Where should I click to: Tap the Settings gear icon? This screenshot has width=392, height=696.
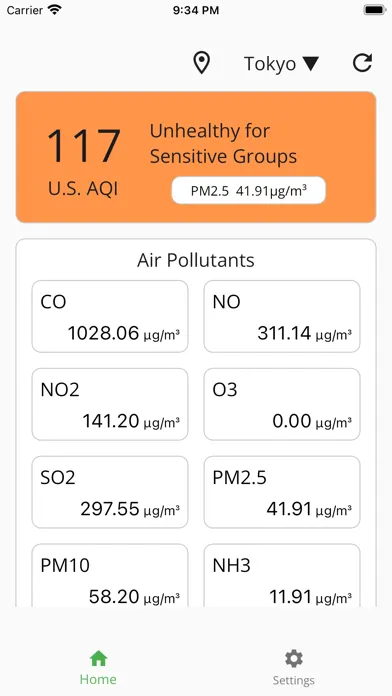pyautogui.click(x=293, y=659)
